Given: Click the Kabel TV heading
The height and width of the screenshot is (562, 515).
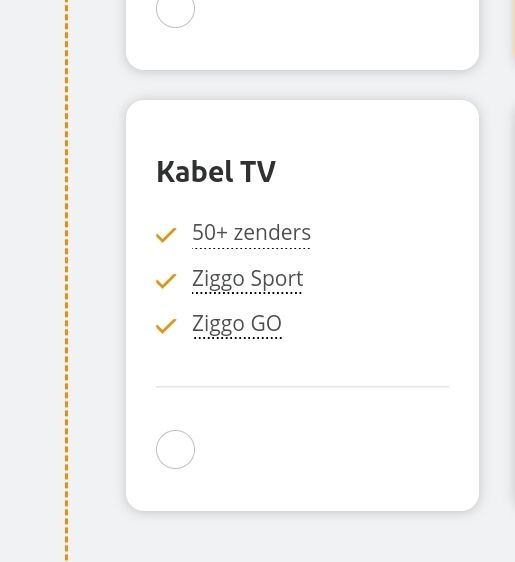Looking at the screenshot, I should [x=216, y=172].
